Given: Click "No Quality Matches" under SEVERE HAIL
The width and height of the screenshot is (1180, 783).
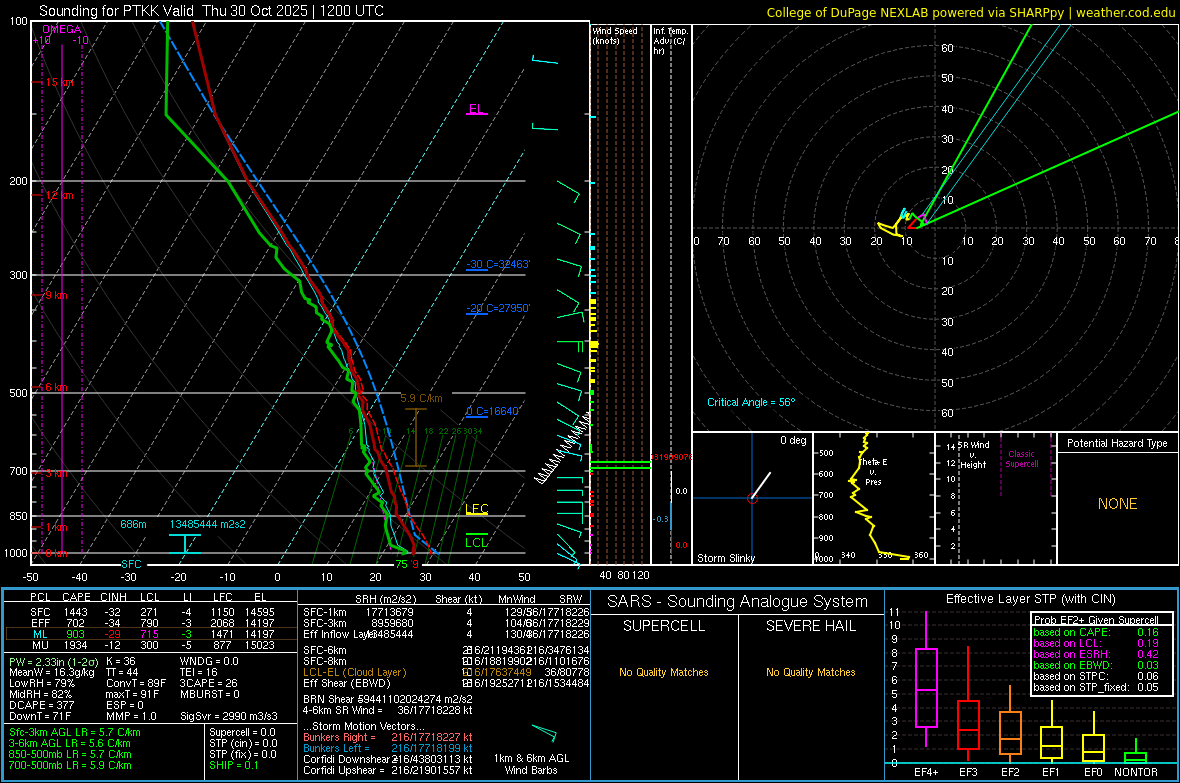Looking at the screenshot, I should pyautogui.click(x=810, y=672).
